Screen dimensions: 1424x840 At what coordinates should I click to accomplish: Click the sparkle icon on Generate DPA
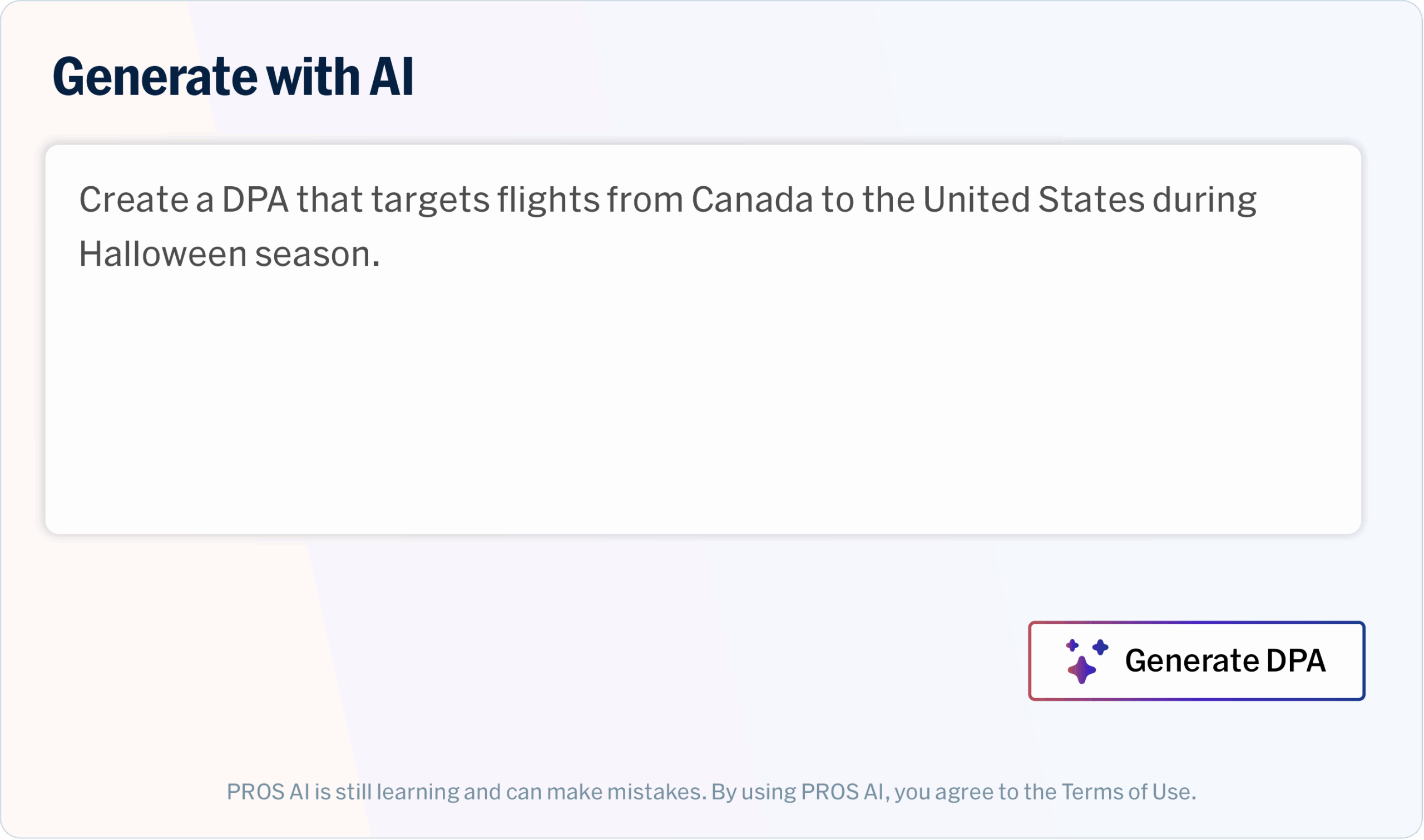tap(1086, 661)
